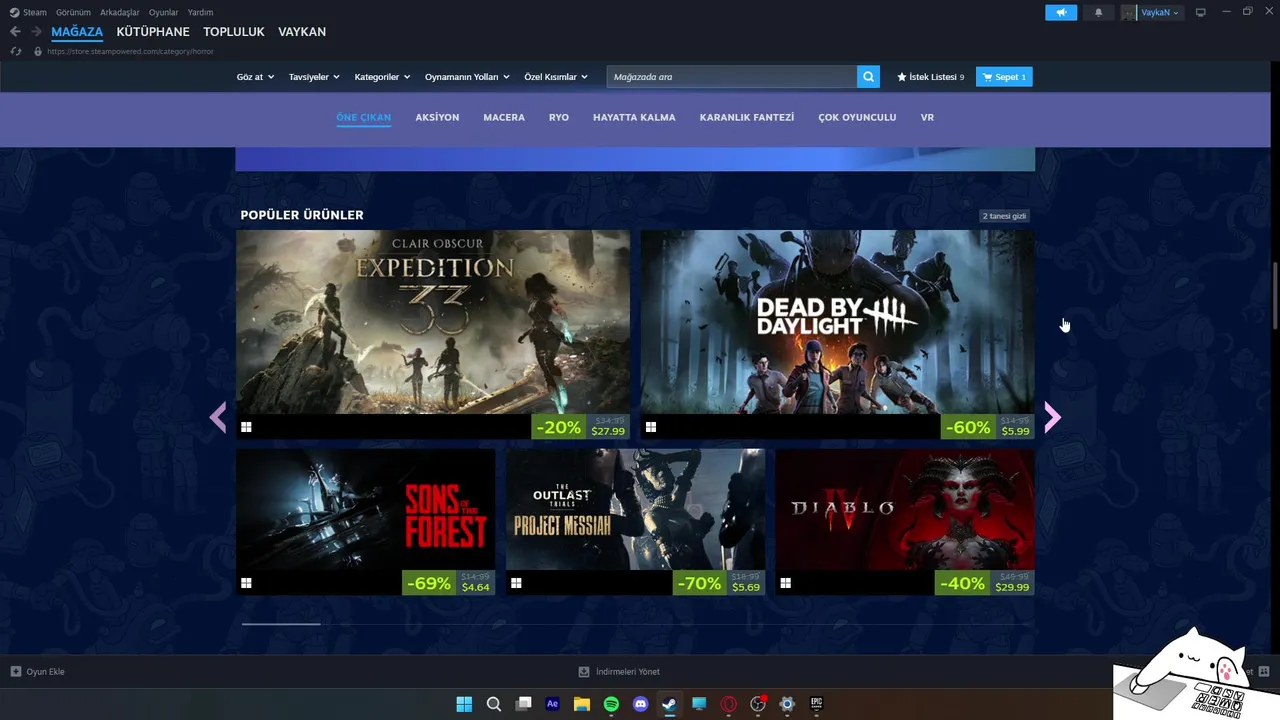
Task: Select the HAYATTA KALMA category tab
Action: coord(634,117)
